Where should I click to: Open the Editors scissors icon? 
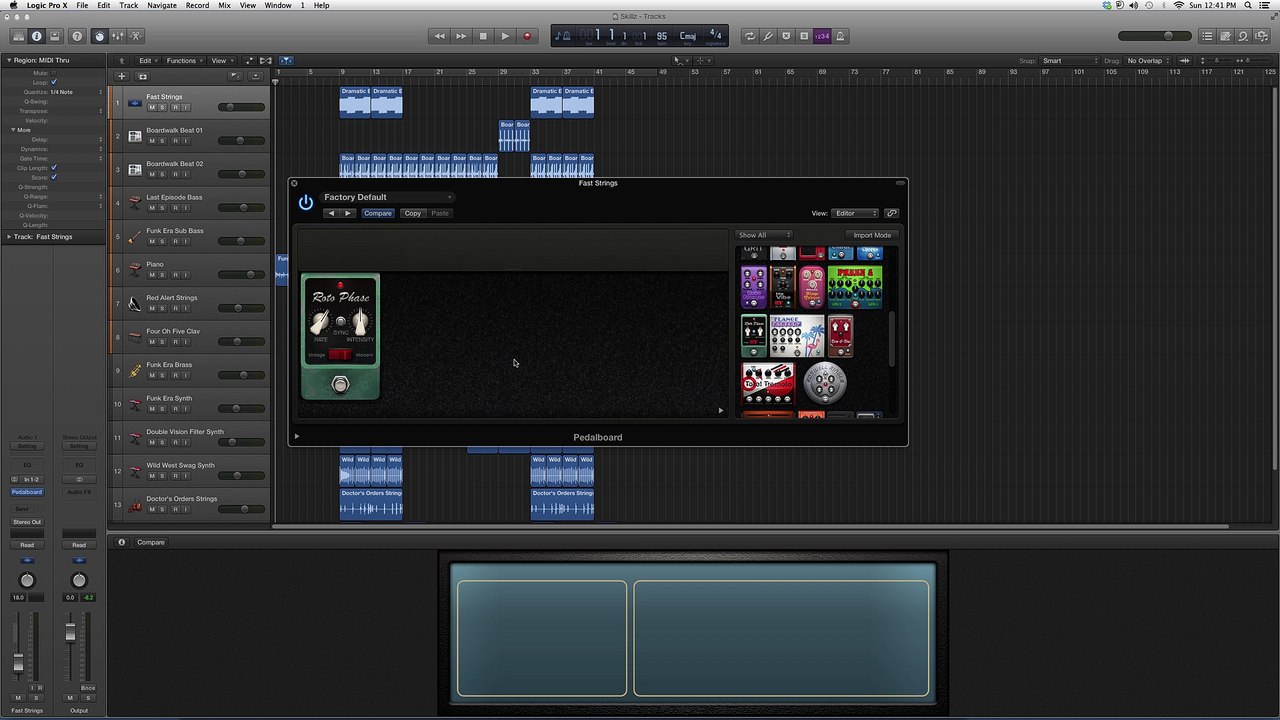click(x=135, y=36)
